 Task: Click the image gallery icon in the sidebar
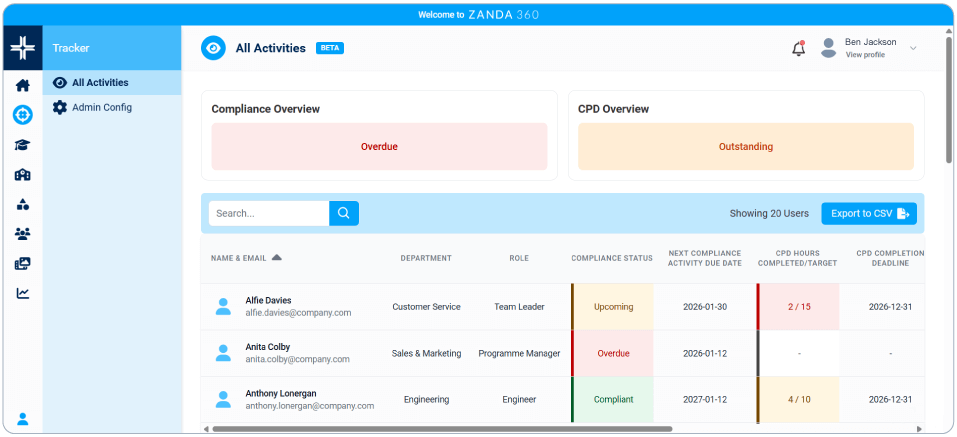point(22,264)
